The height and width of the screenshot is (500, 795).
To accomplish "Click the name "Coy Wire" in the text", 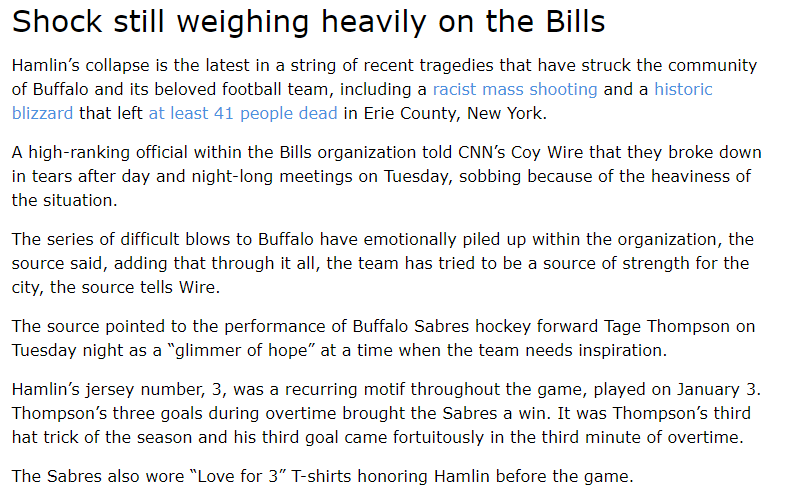I will 547,152.
